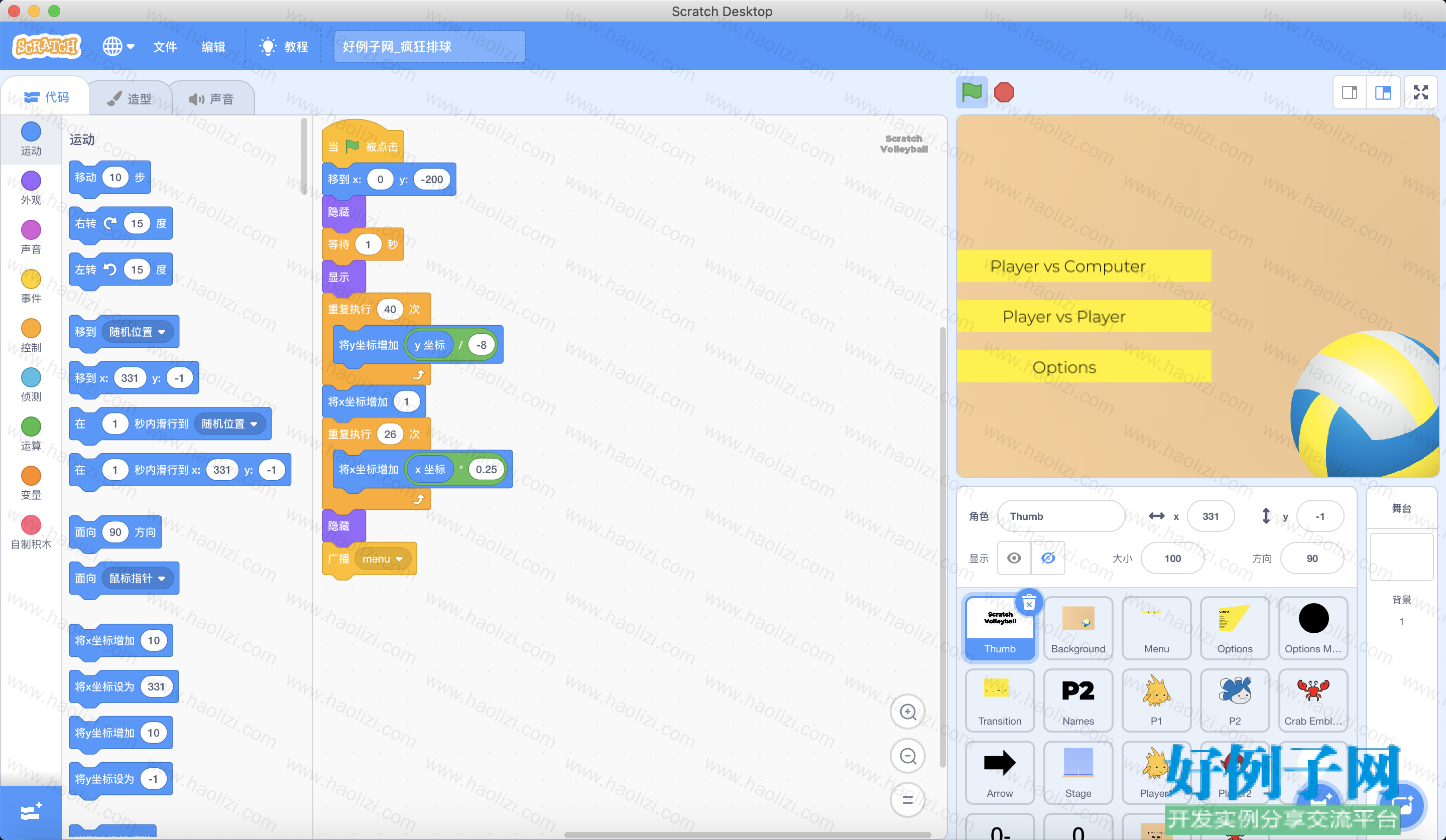The height and width of the screenshot is (840, 1446).
Task: Click Player vs Computer on stage
Action: coord(1083,266)
